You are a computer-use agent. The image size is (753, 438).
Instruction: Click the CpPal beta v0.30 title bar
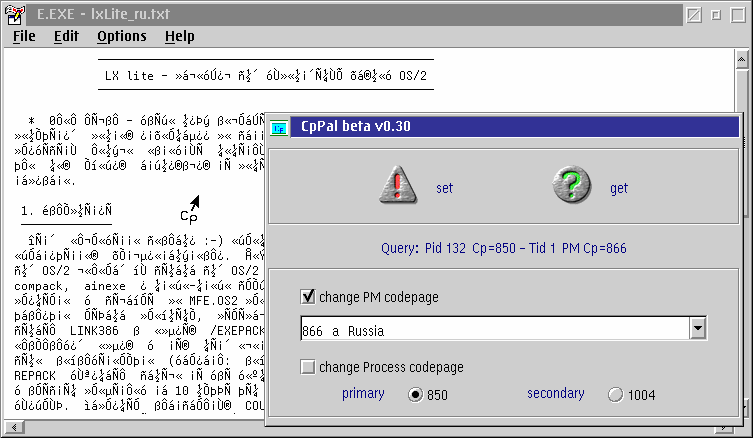[514, 127]
